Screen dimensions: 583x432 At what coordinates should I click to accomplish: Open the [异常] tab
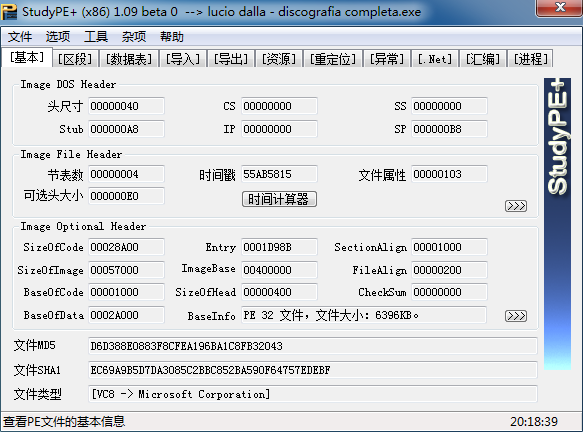tap(387, 59)
